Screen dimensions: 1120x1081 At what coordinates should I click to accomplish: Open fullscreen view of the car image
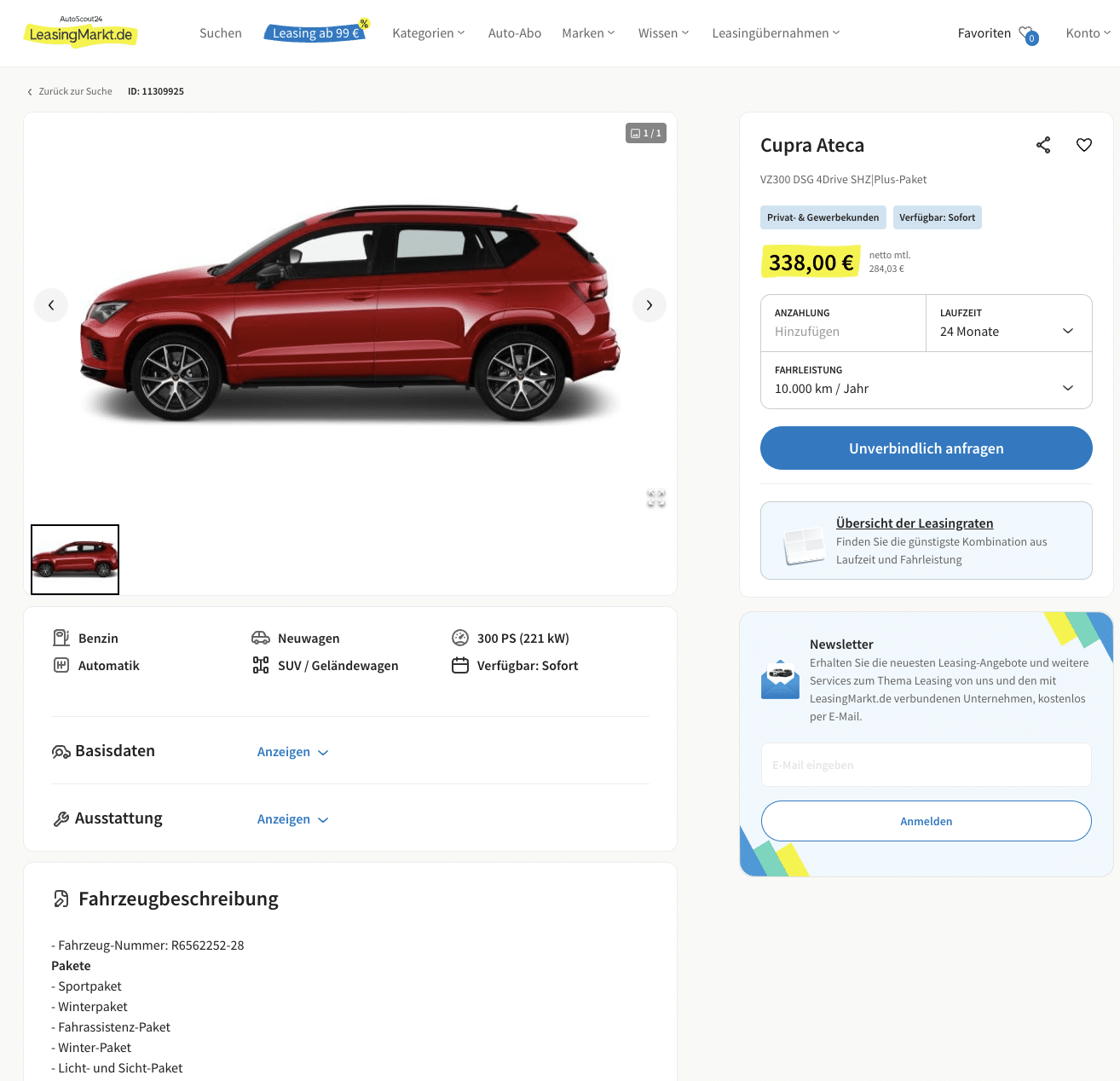coord(656,499)
